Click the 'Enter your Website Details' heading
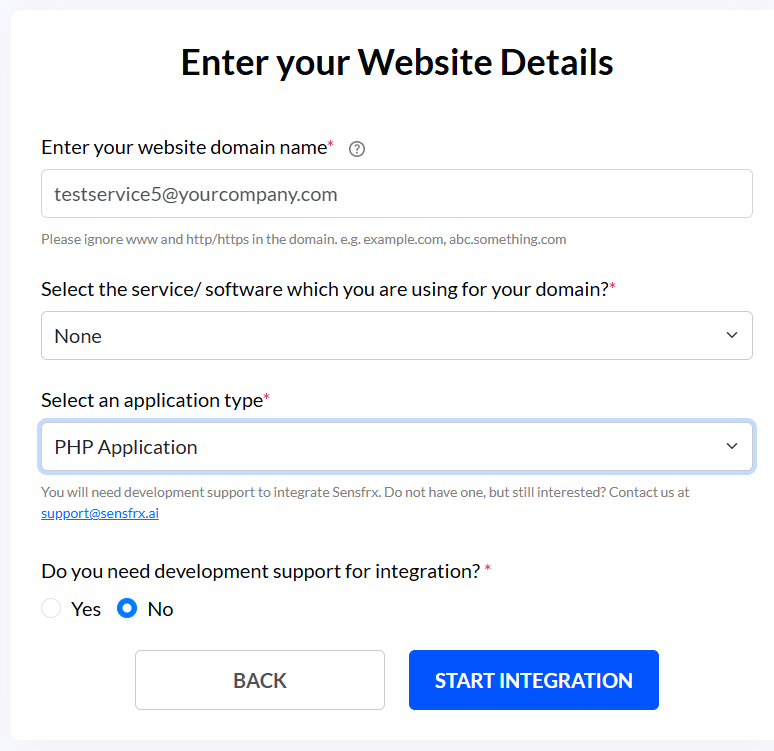This screenshot has width=774, height=751. click(x=397, y=63)
